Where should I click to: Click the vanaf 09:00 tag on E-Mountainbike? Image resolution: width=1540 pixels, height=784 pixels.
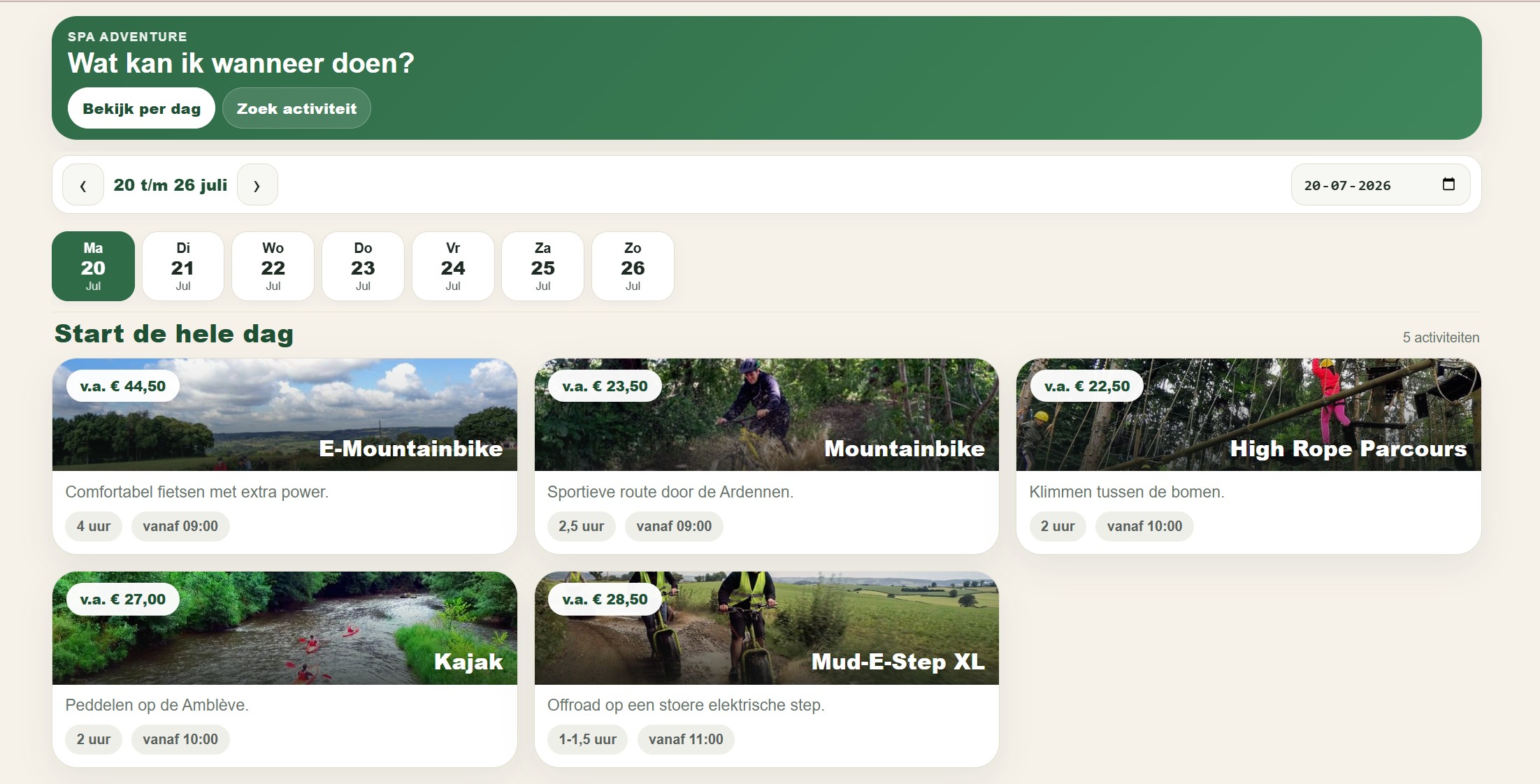180,526
